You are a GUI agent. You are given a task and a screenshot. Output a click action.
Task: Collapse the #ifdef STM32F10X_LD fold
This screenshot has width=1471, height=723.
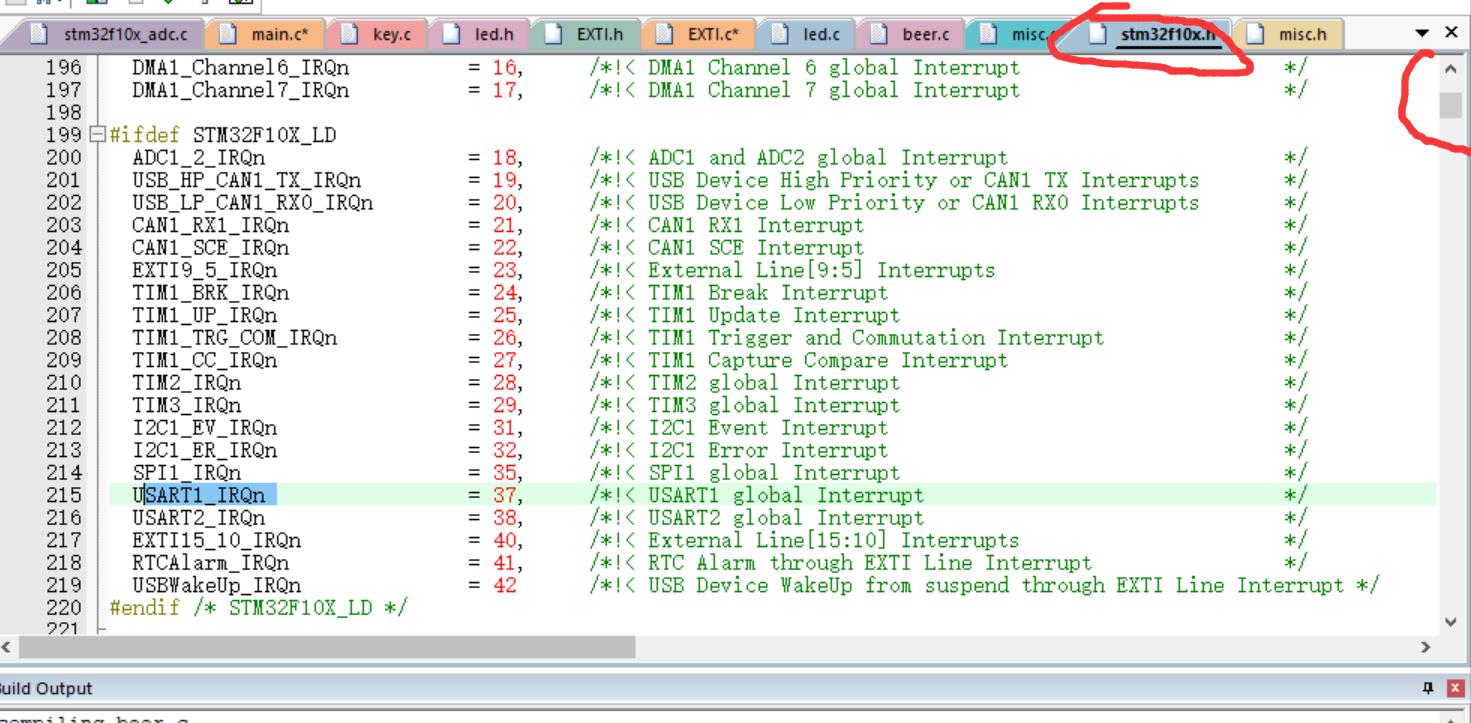[x=97, y=135]
